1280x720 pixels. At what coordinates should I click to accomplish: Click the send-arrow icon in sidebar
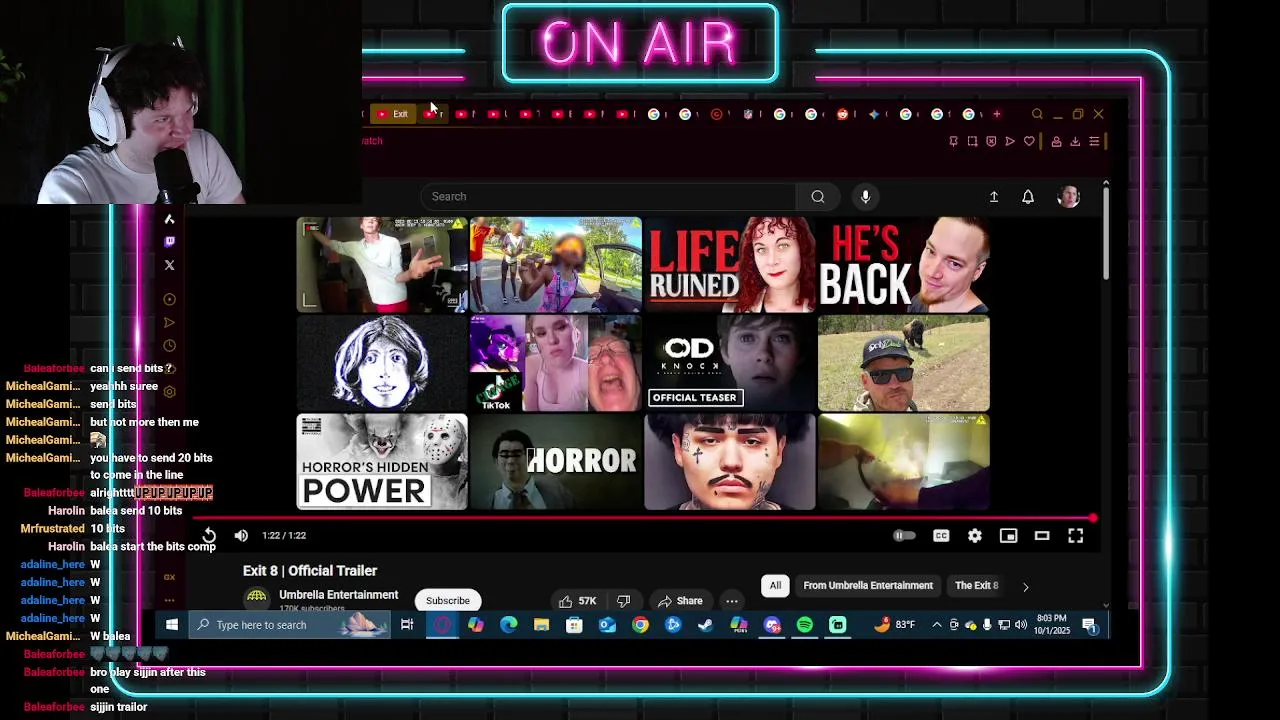click(169, 323)
